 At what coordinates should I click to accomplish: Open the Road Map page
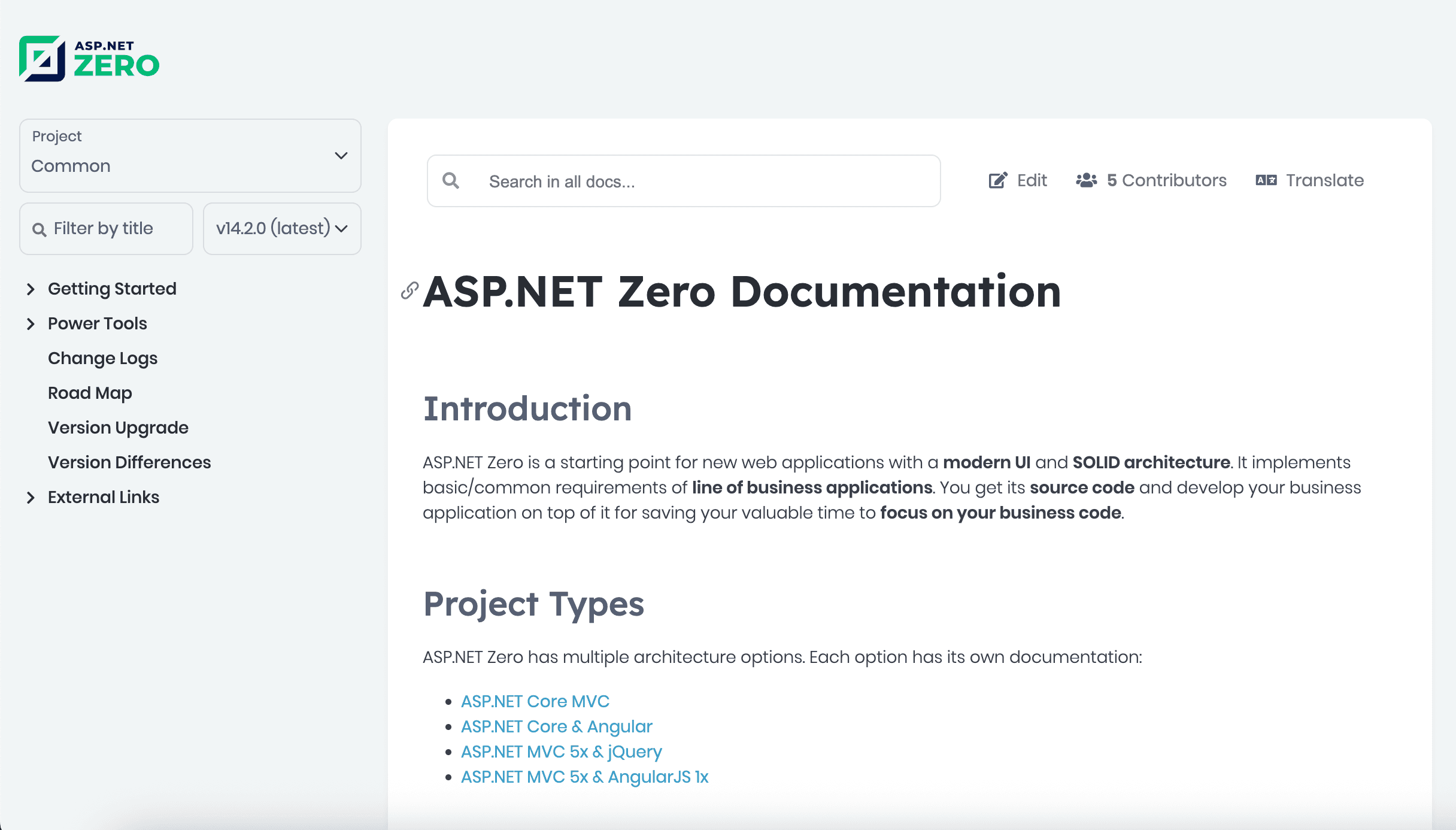pos(90,393)
